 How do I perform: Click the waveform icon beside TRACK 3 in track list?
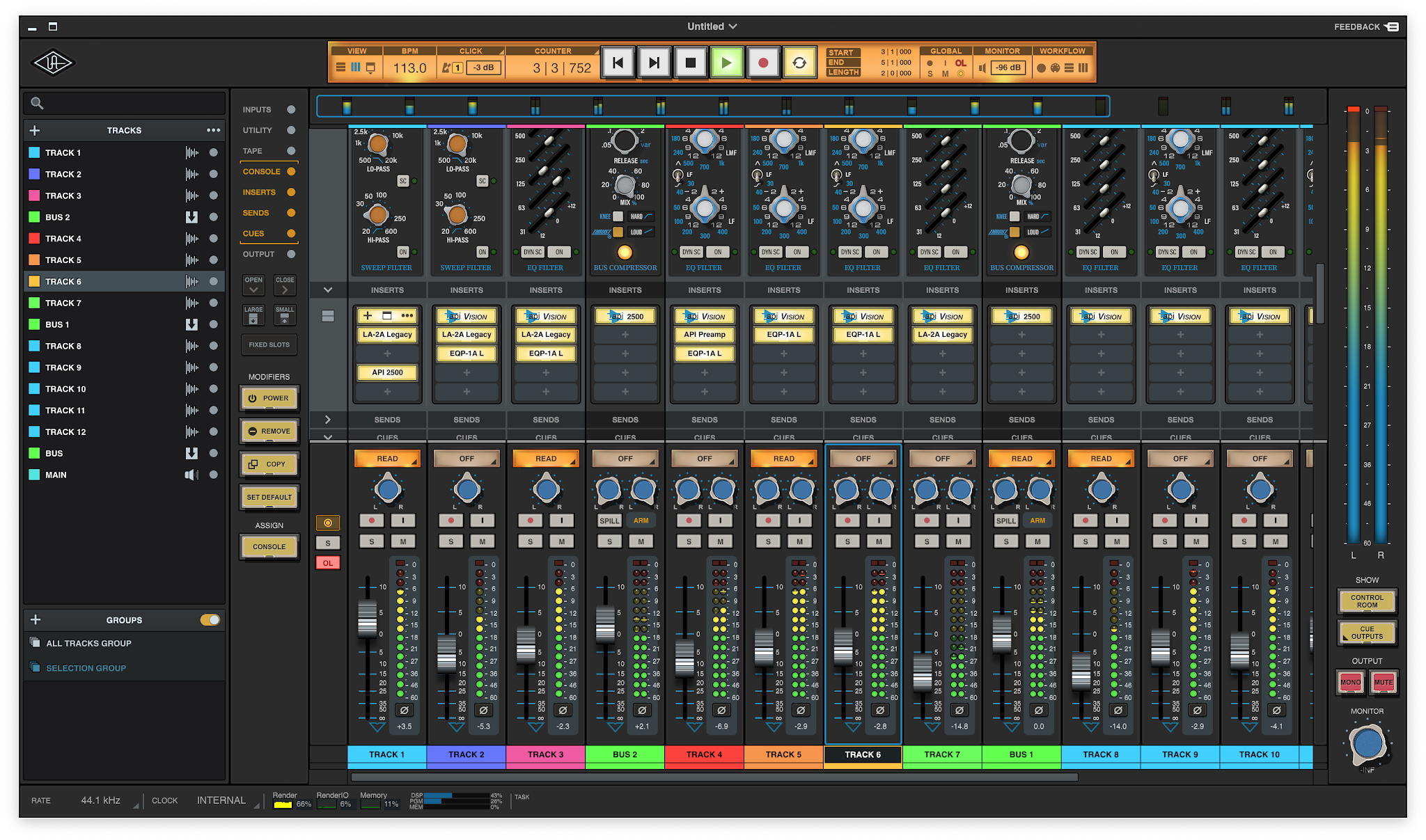pos(191,196)
